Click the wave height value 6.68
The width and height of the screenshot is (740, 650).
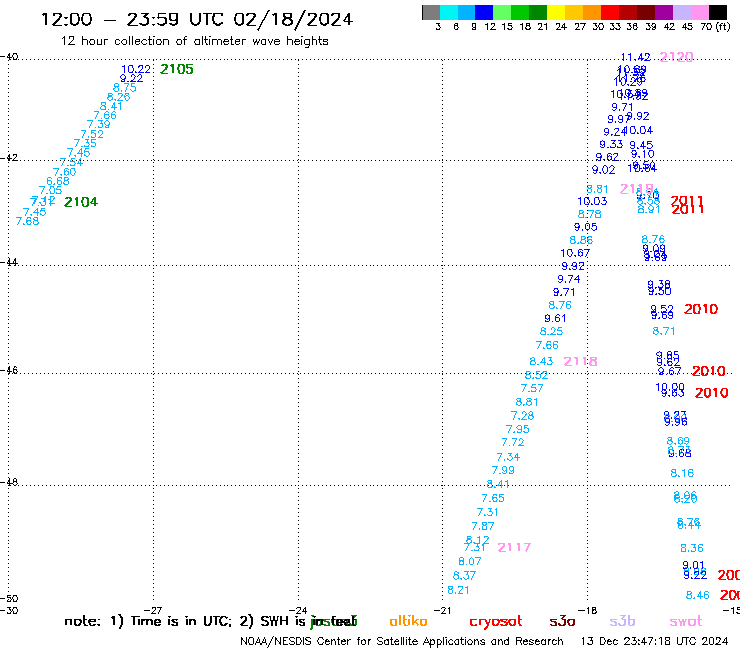click(58, 181)
